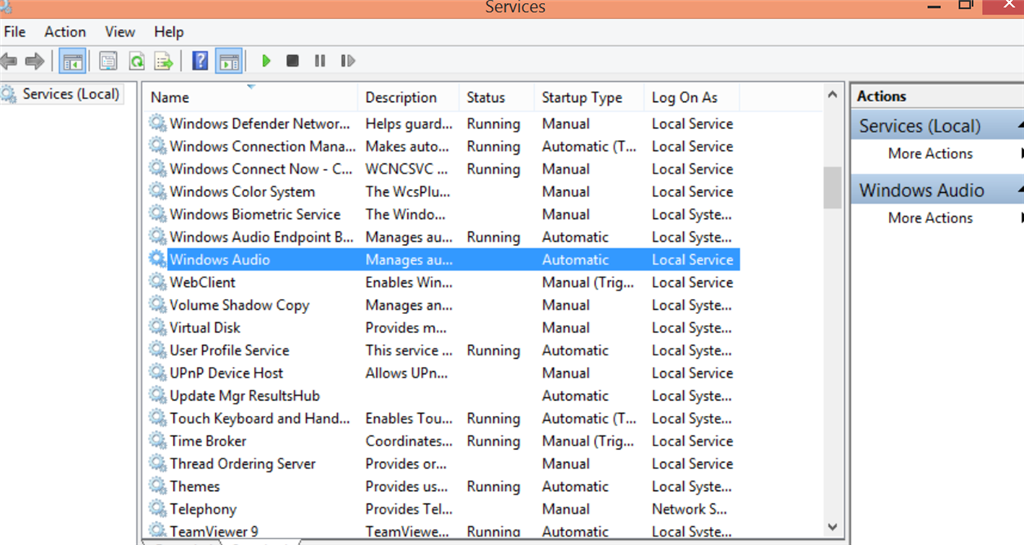Viewport: 1024px width, 545px height.
Task: Click gear icon beside Virtual Disk
Action: coord(157,327)
